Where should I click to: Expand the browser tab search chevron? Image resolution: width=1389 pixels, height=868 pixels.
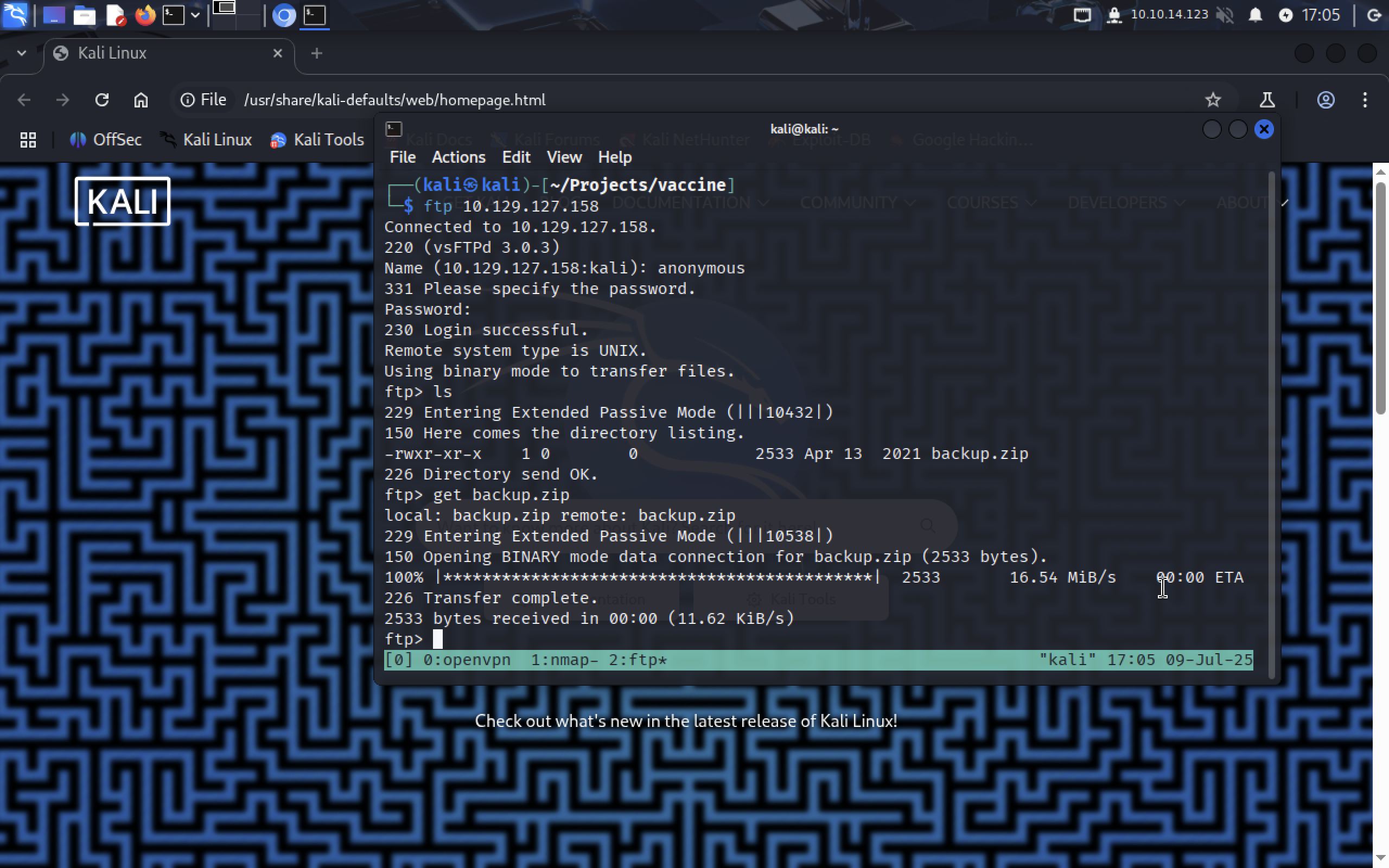coord(21,53)
